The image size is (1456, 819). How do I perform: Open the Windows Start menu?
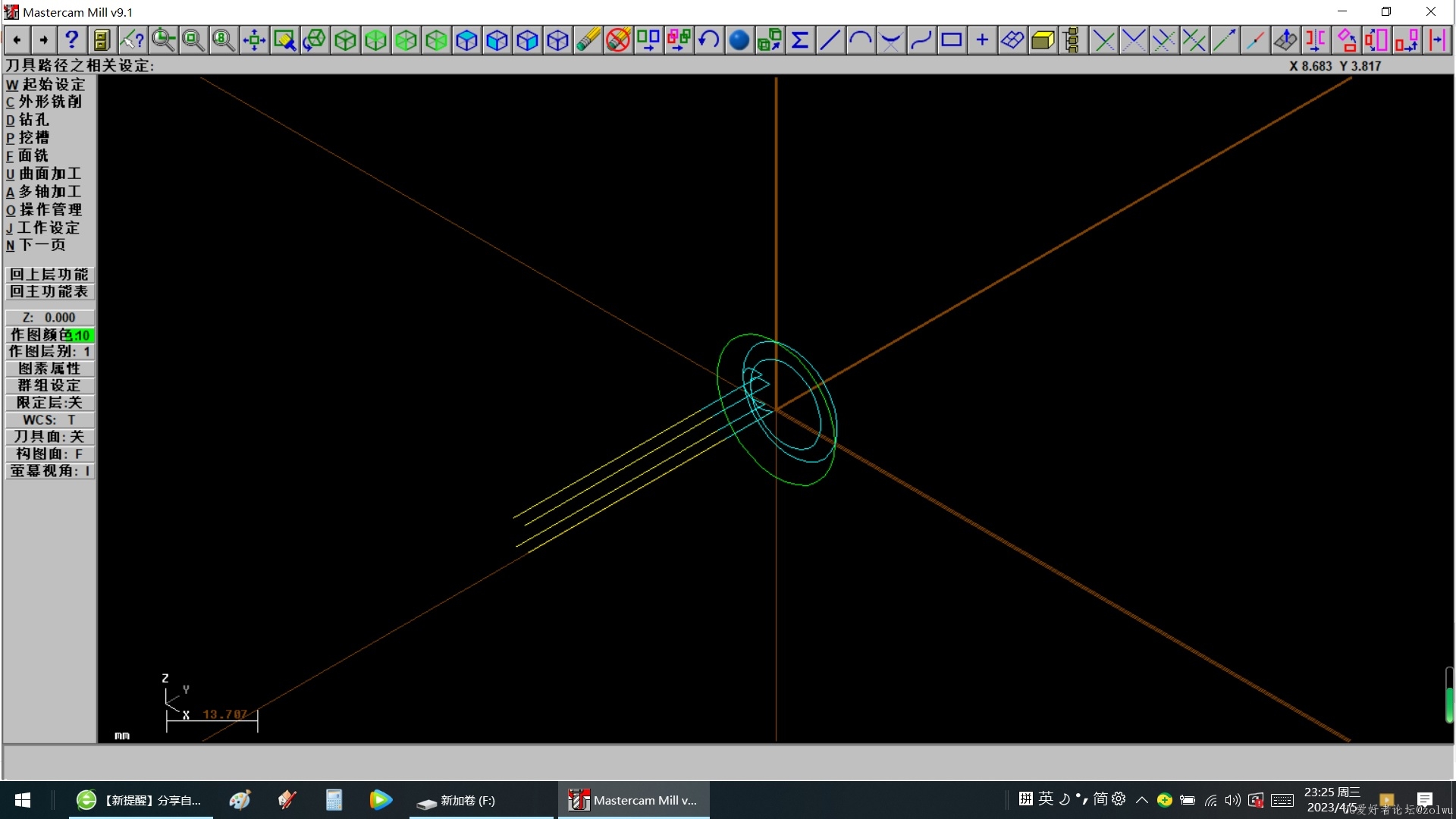pyautogui.click(x=23, y=800)
